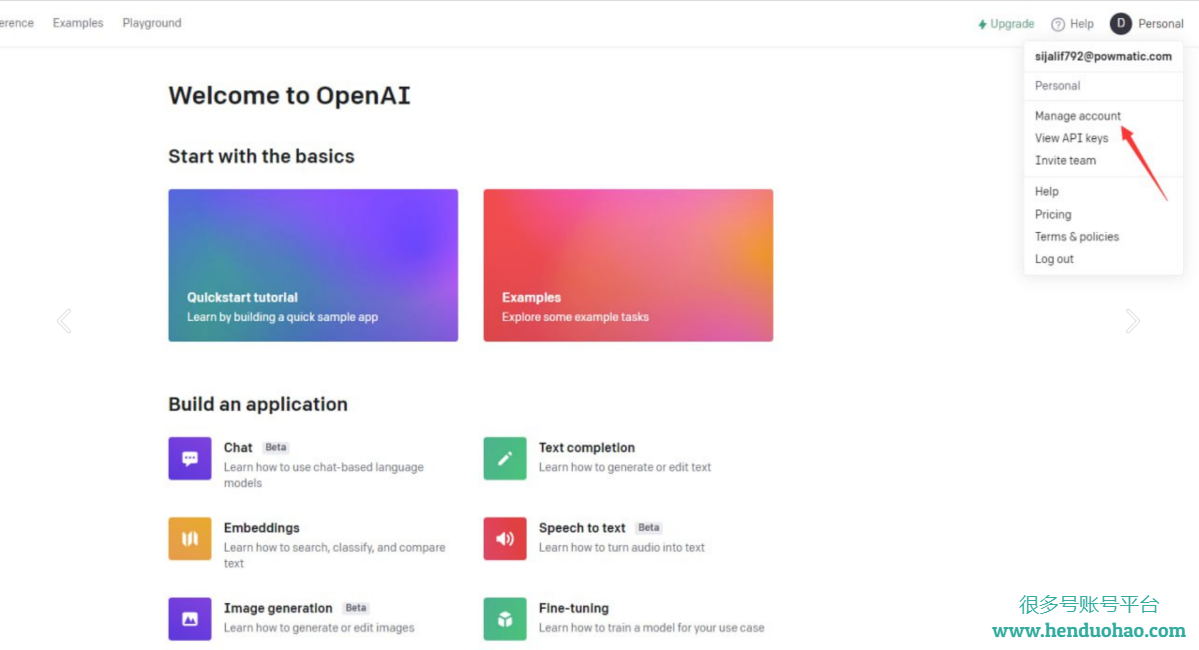Open the Text completion guide title

pyautogui.click(x=587, y=447)
